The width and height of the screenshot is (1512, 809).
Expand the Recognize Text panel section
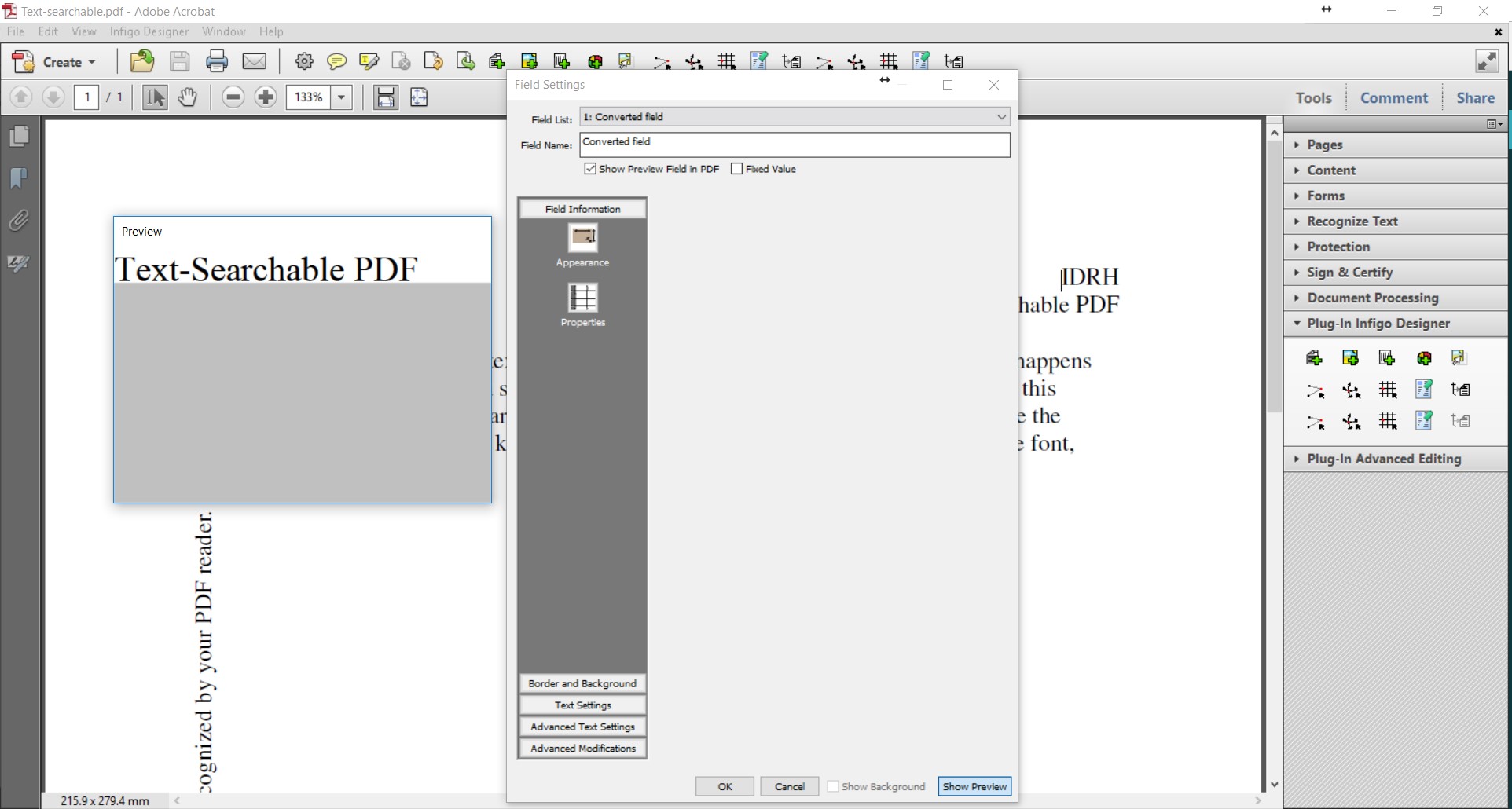coord(1352,221)
